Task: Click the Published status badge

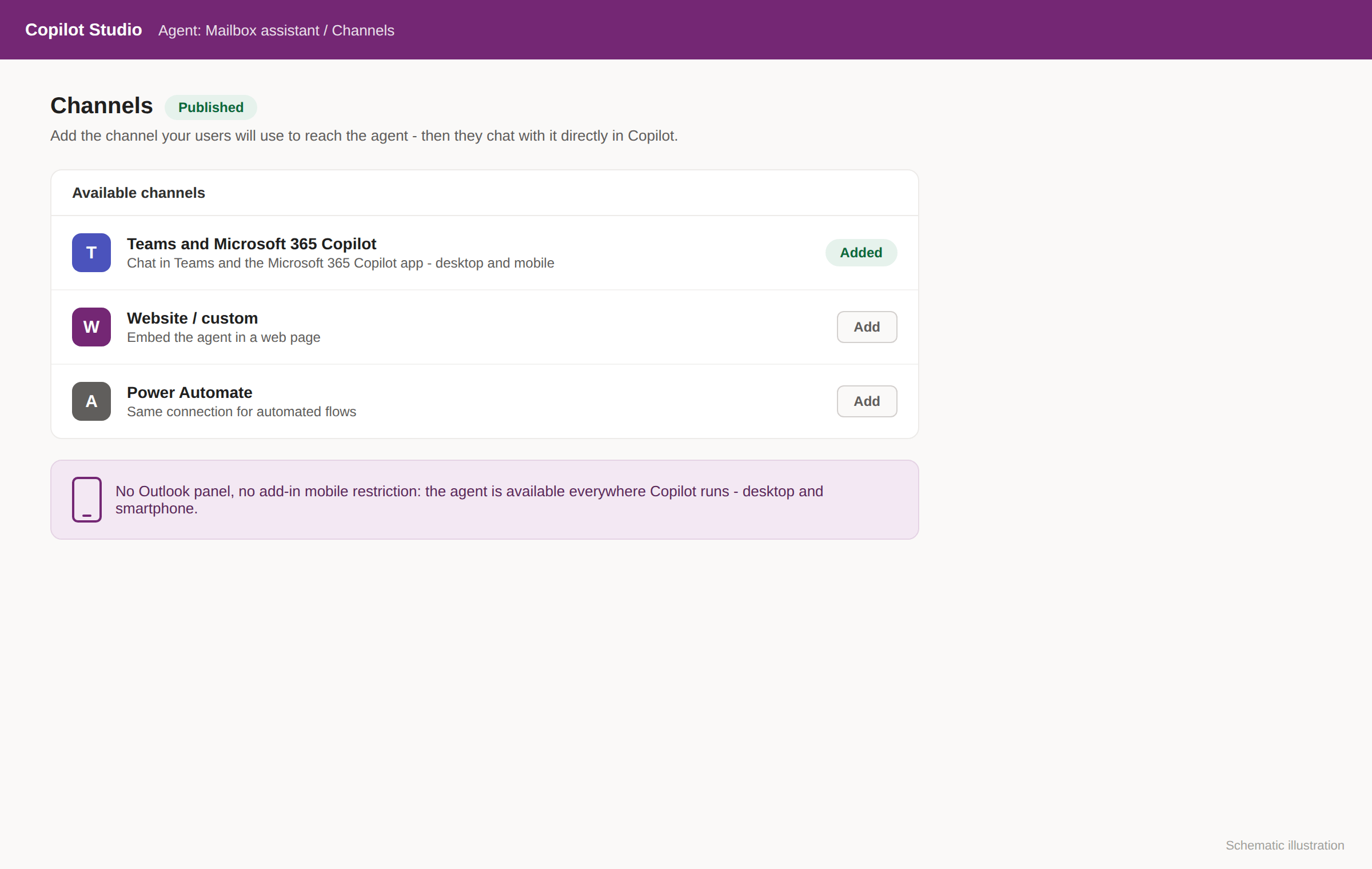Action: (x=211, y=107)
